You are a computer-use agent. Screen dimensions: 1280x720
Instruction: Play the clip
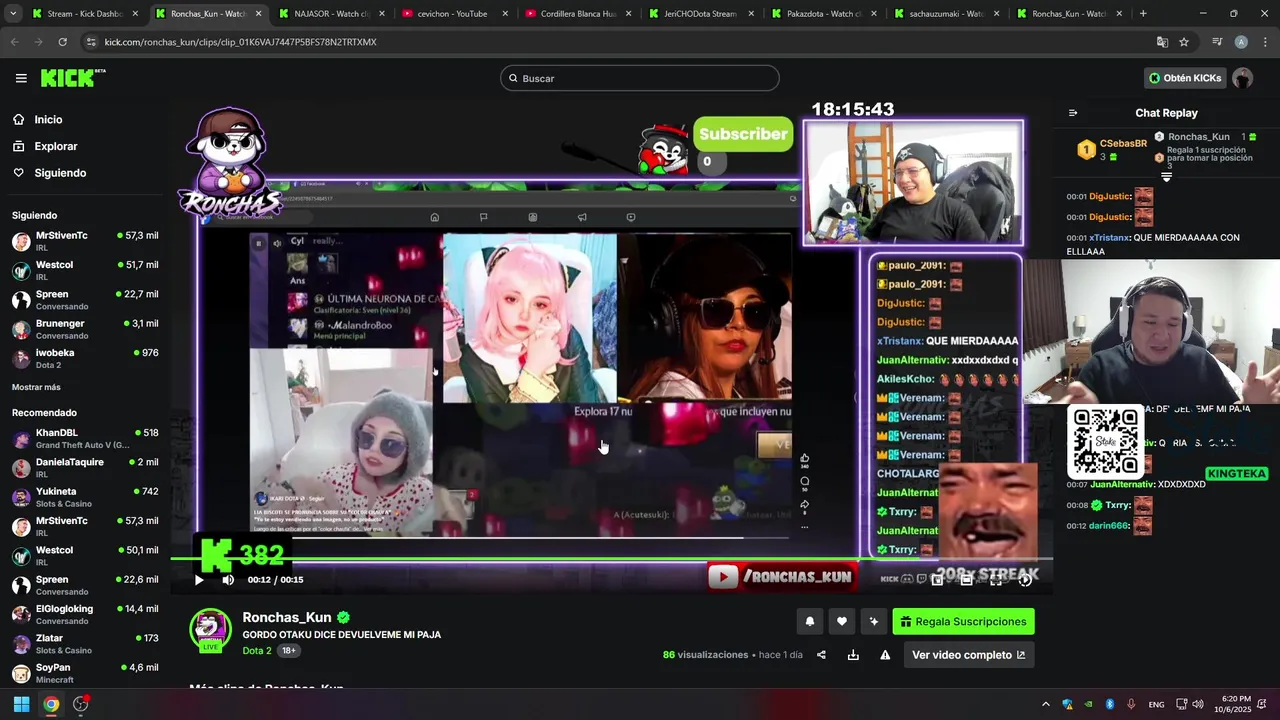click(199, 580)
